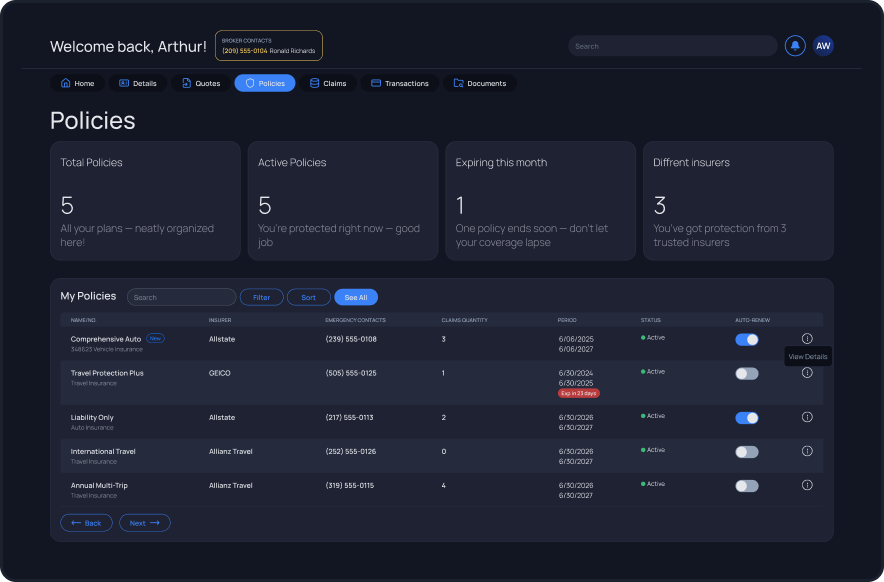The width and height of the screenshot is (884, 582).
Task: Open the Filter dropdown
Action: [261, 297]
